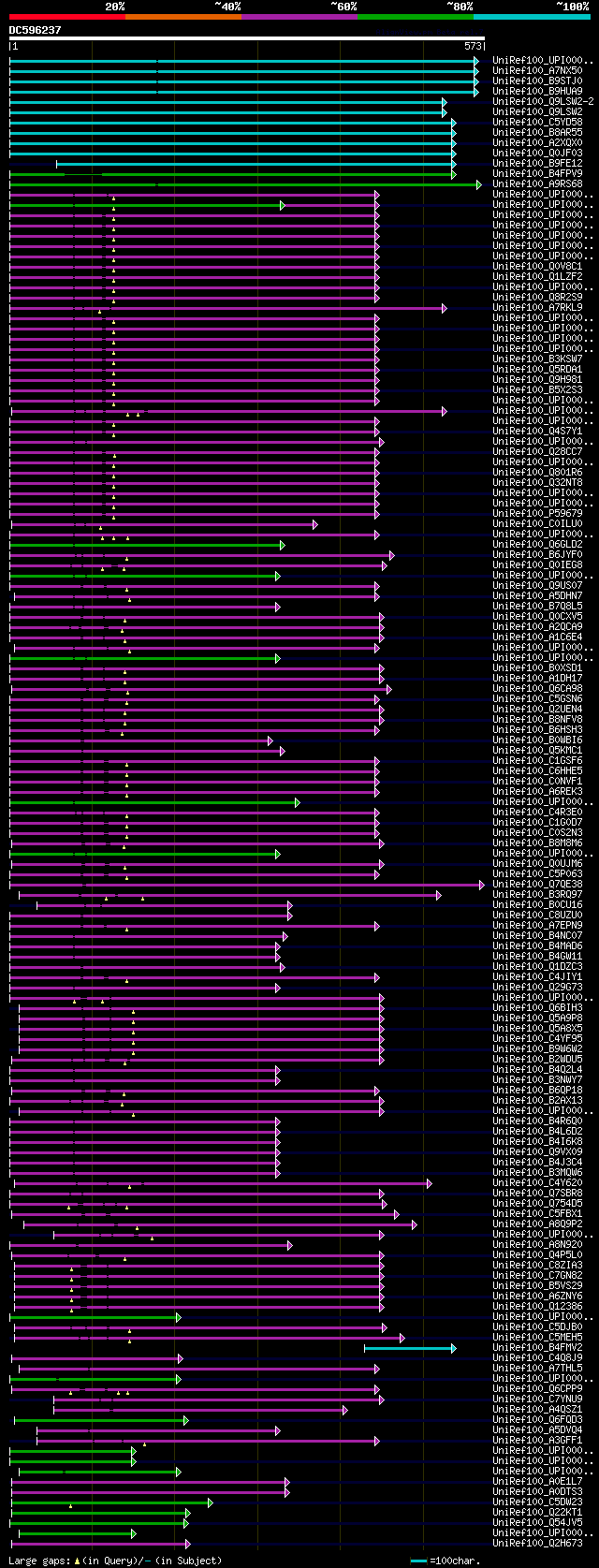Click the UniRef100_Q2H673 label
The height and width of the screenshot is (1568, 599).
pyautogui.click(x=537, y=1544)
